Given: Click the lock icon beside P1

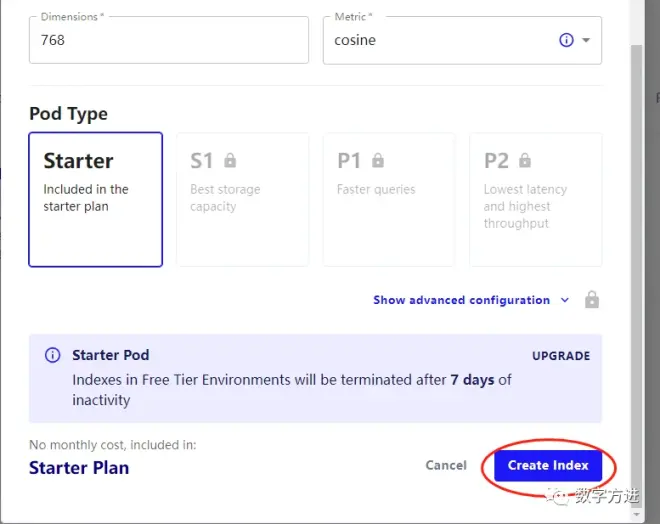Looking at the screenshot, I should pyautogui.click(x=378, y=160).
